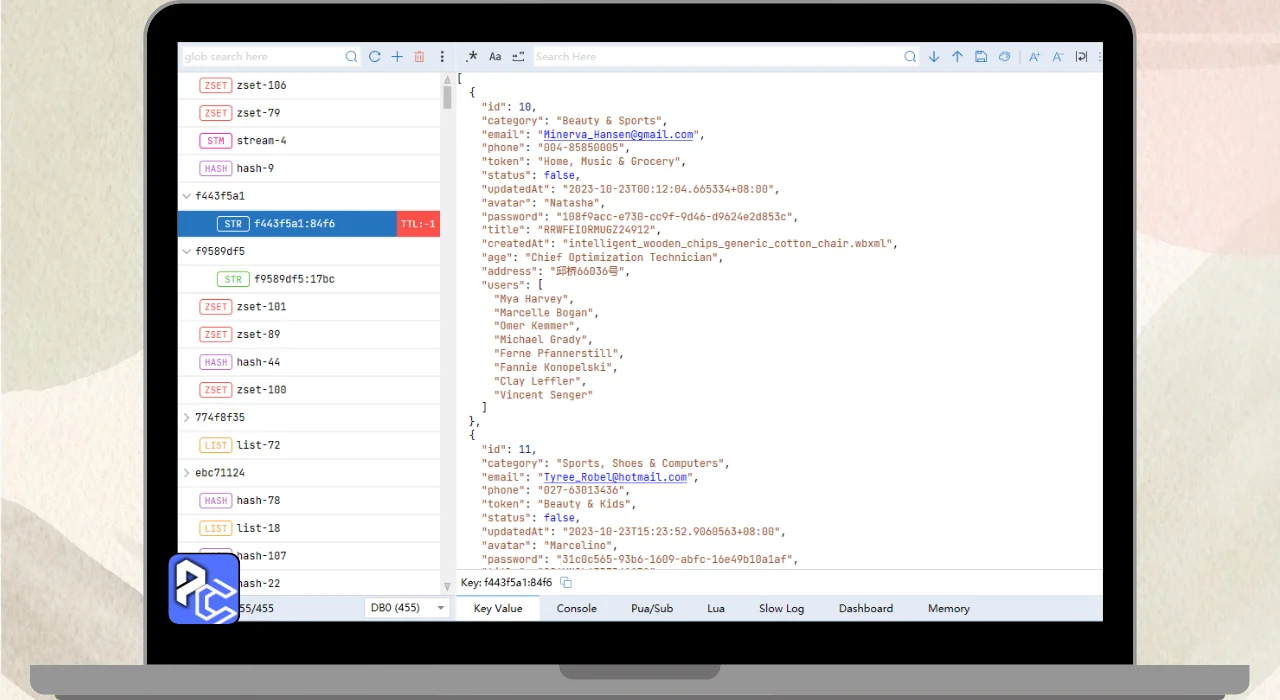Viewport: 1280px width, 700px height.
Task: Decrease font size with A- icon
Action: (1057, 57)
